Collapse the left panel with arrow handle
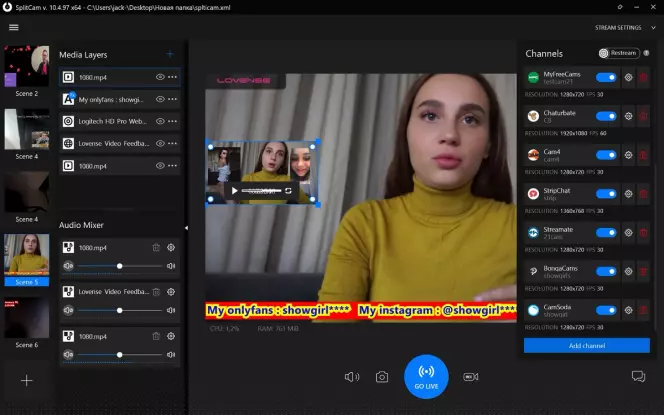 tap(186, 228)
